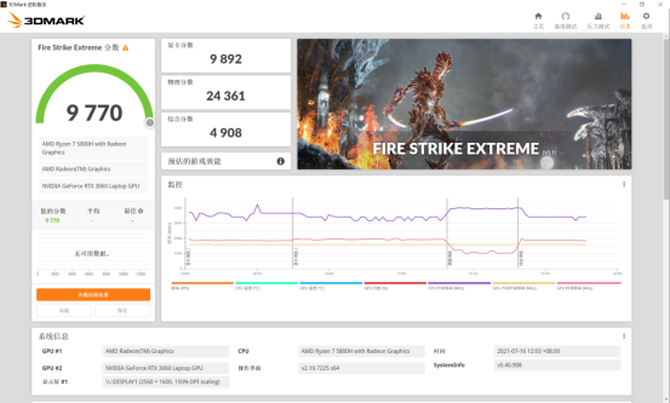Open the three-dot menu of the Monitoring panel
The image size is (670, 403).
[x=624, y=184]
